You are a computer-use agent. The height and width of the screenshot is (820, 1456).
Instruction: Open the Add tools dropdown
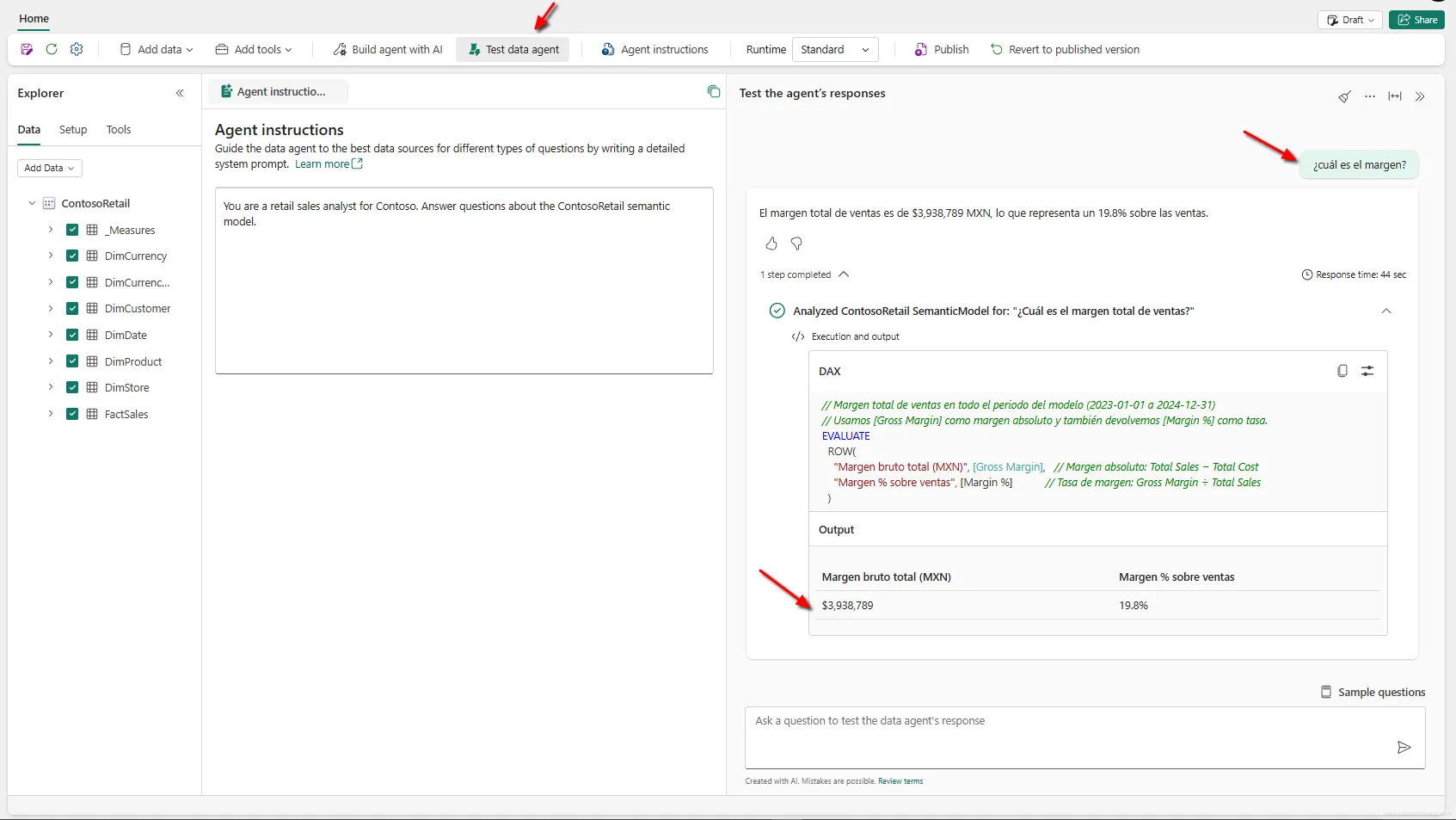(x=254, y=50)
